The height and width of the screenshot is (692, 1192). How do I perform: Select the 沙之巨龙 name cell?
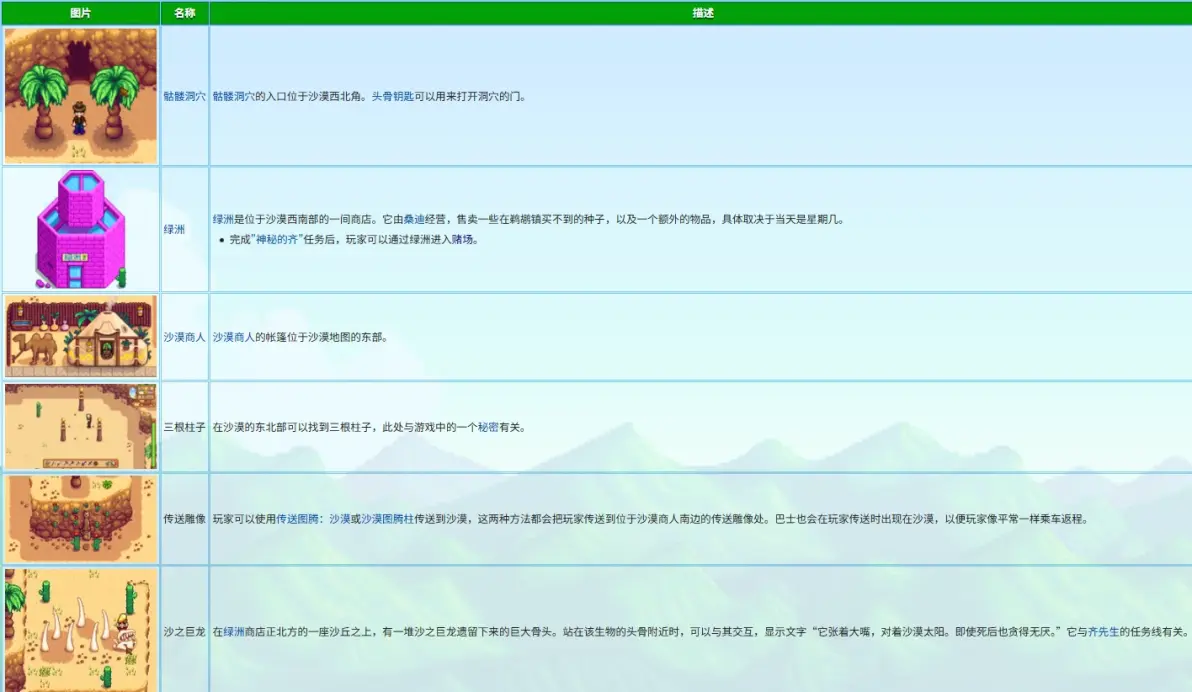pyautogui.click(x=185, y=631)
